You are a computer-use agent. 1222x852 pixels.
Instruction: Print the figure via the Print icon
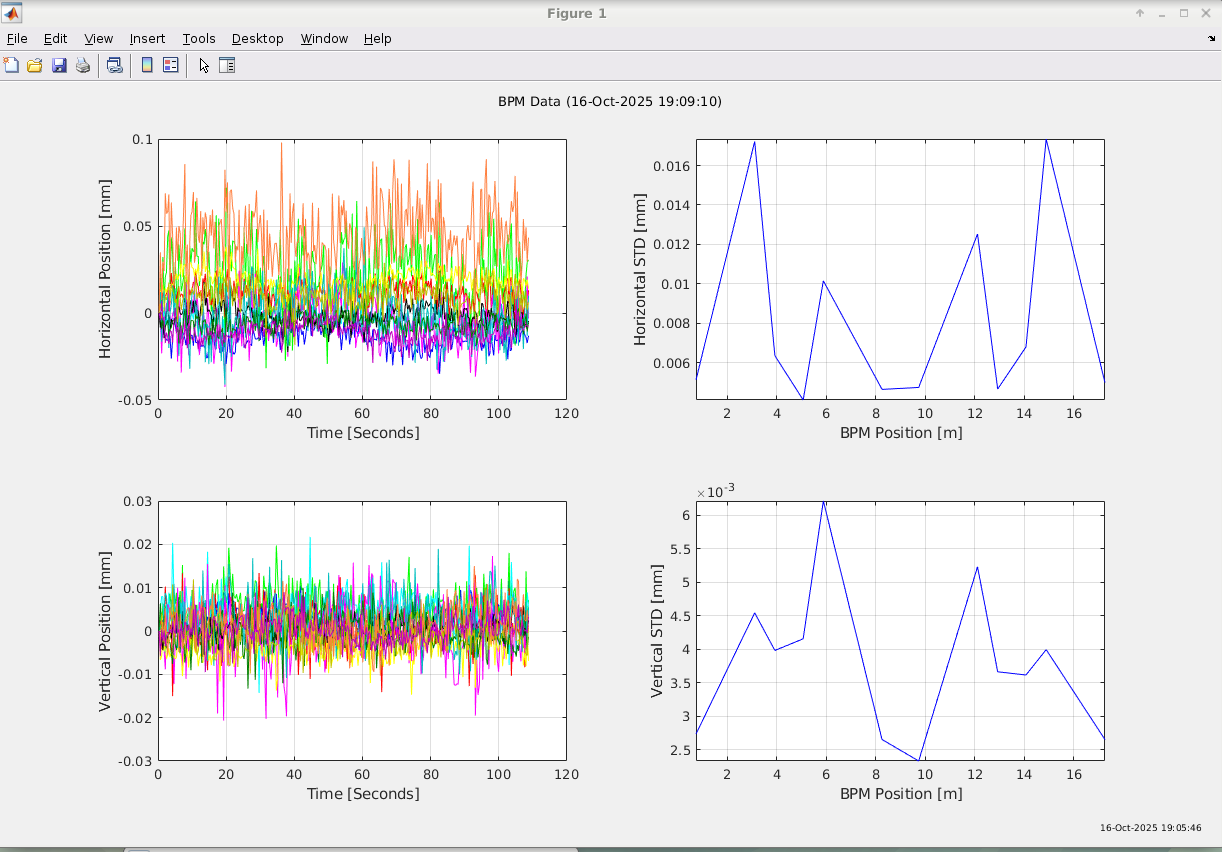coord(82,65)
